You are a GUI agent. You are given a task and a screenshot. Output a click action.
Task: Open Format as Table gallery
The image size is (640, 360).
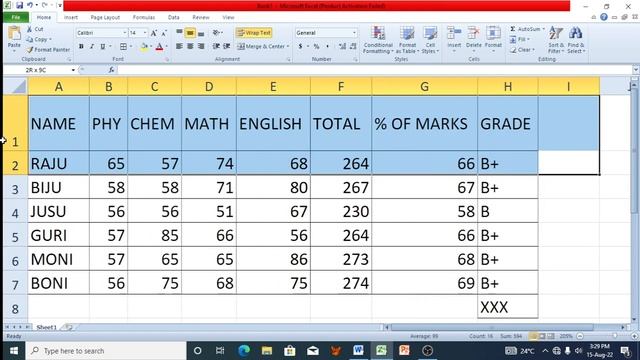[x=407, y=40]
